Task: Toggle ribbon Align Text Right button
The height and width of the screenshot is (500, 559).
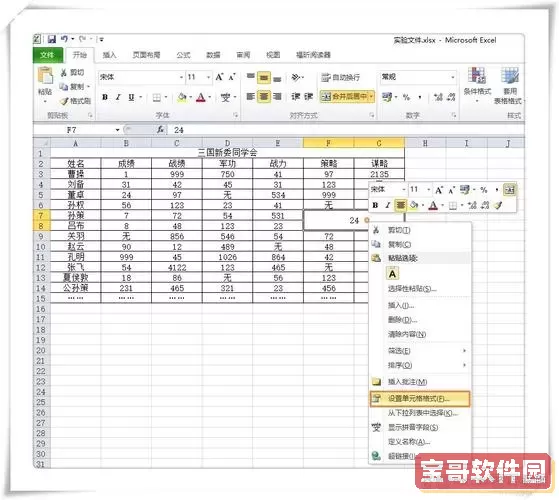Action: pyautogui.click(x=277, y=97)
